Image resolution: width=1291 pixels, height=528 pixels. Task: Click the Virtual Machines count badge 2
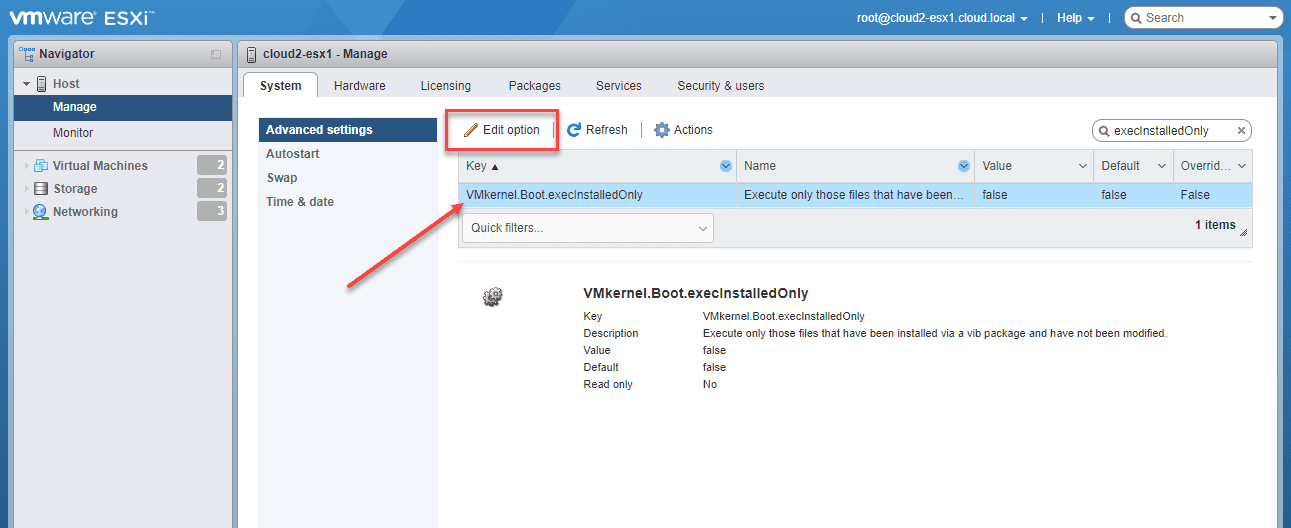(x=212, y=166)
